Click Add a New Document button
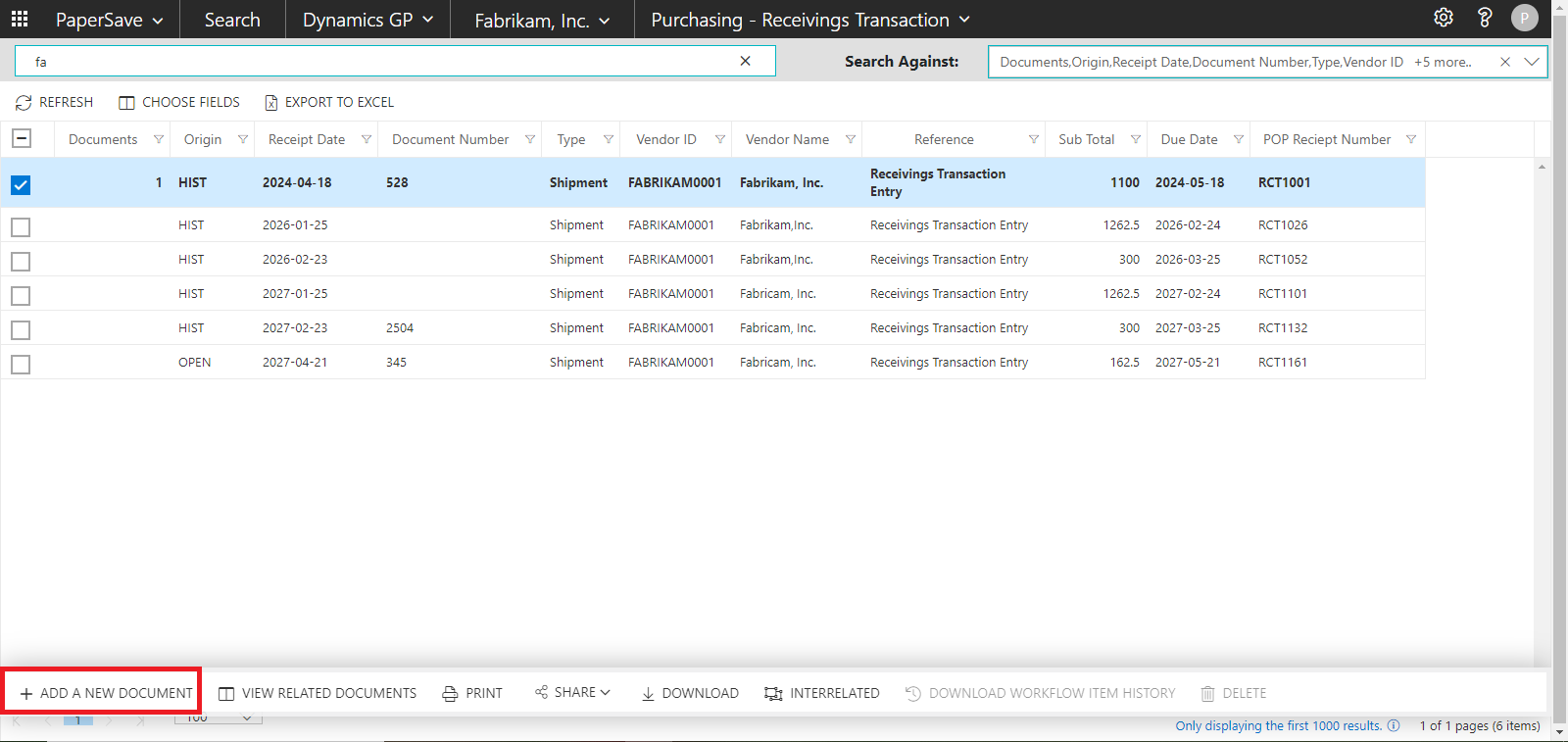The width and height of the screenshot is (1568, 742). coord(104,693)
